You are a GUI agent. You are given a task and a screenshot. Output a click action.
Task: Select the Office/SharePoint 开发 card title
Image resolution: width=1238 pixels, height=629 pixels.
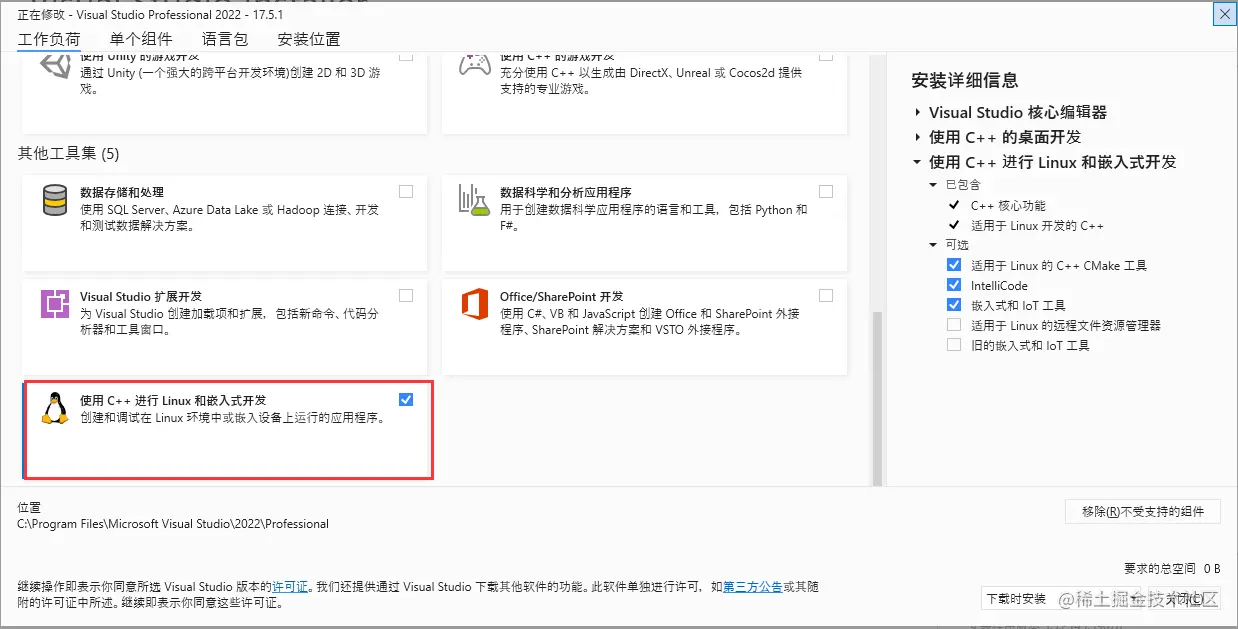[562, 297]
